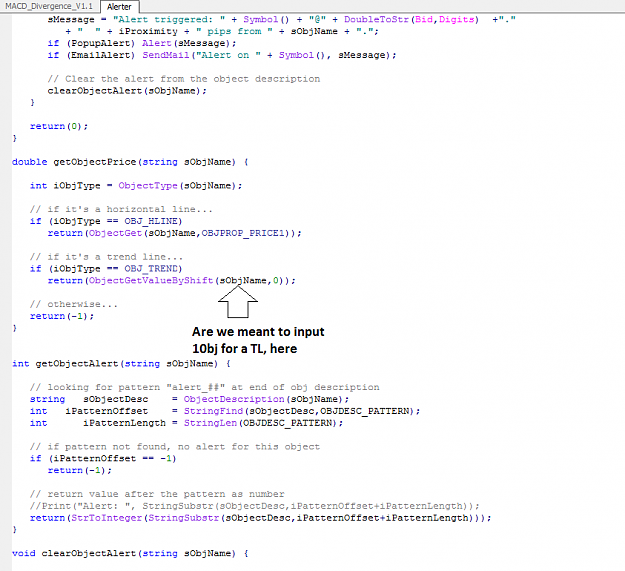This screenshot has width=625, height=571.
Task: Click the '// otherwise...' comment
Action: [74, 304]
